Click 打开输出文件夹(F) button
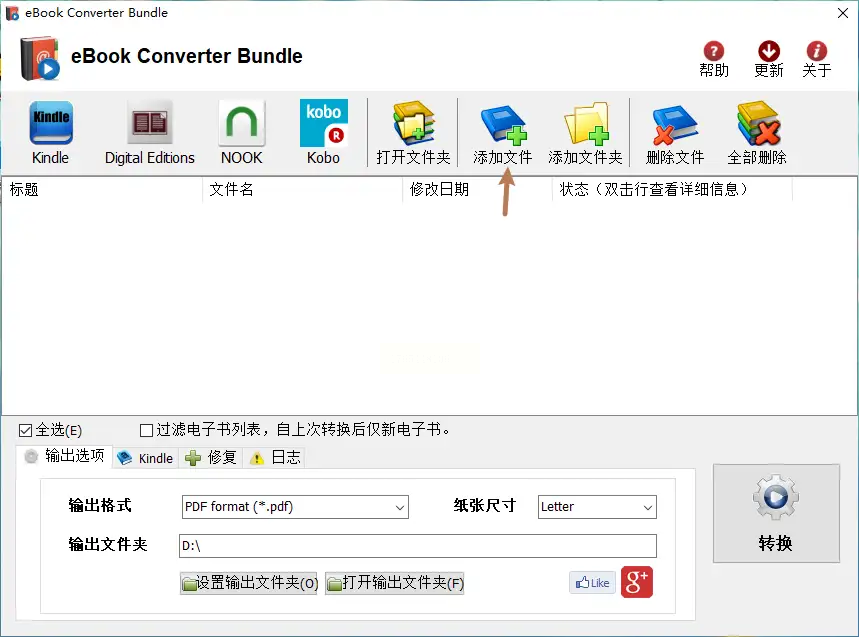Image resolution: width=859 pixels, height=637 pixels. click(394, 583)
